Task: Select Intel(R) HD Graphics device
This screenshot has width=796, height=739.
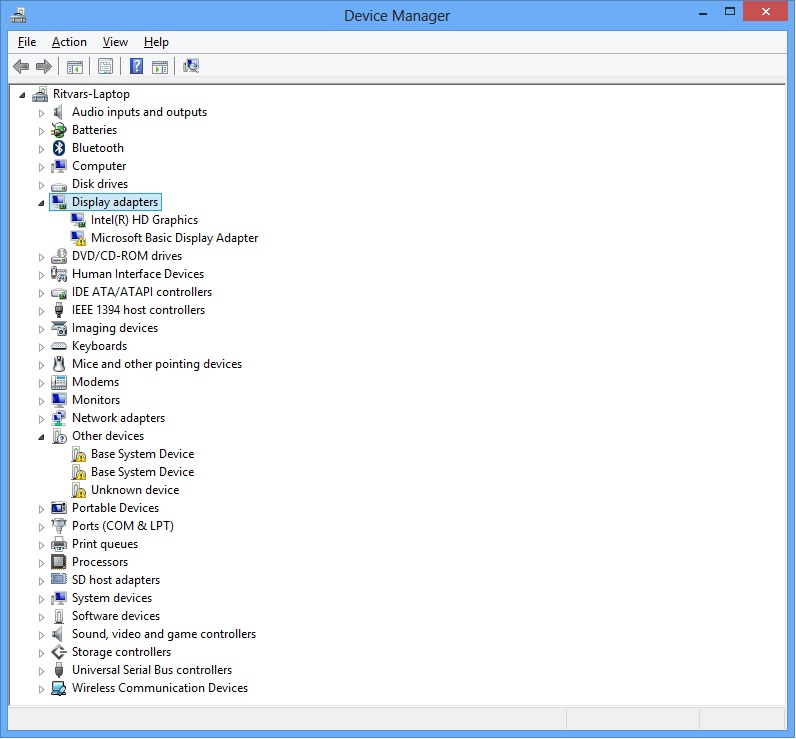Action: (144, 220)
